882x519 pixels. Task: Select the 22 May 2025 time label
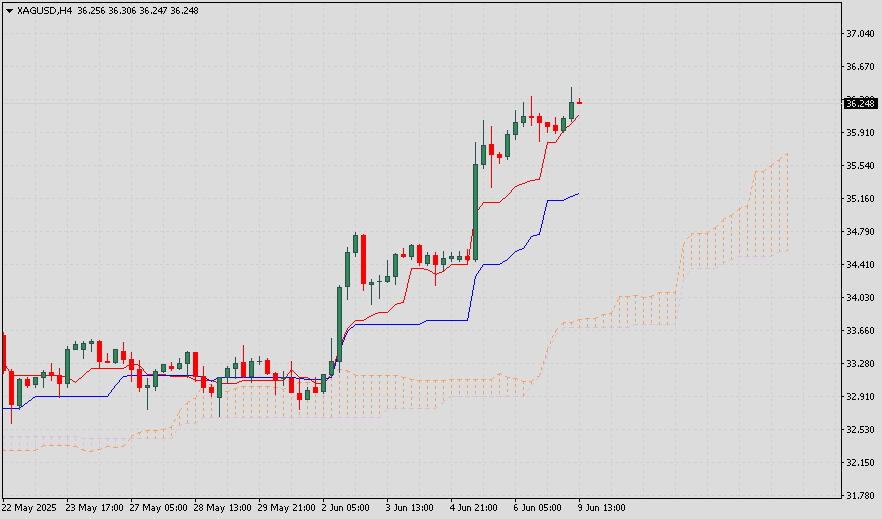[x=29, y=508]
